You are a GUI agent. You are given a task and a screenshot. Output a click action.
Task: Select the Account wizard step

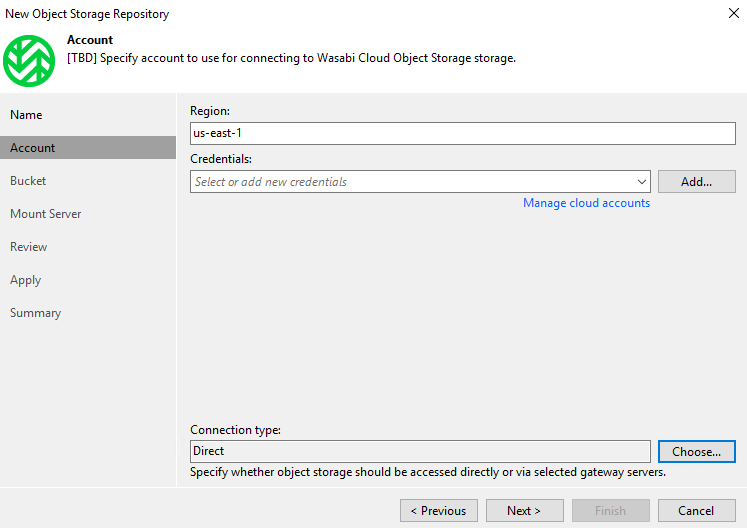[88, 148]
